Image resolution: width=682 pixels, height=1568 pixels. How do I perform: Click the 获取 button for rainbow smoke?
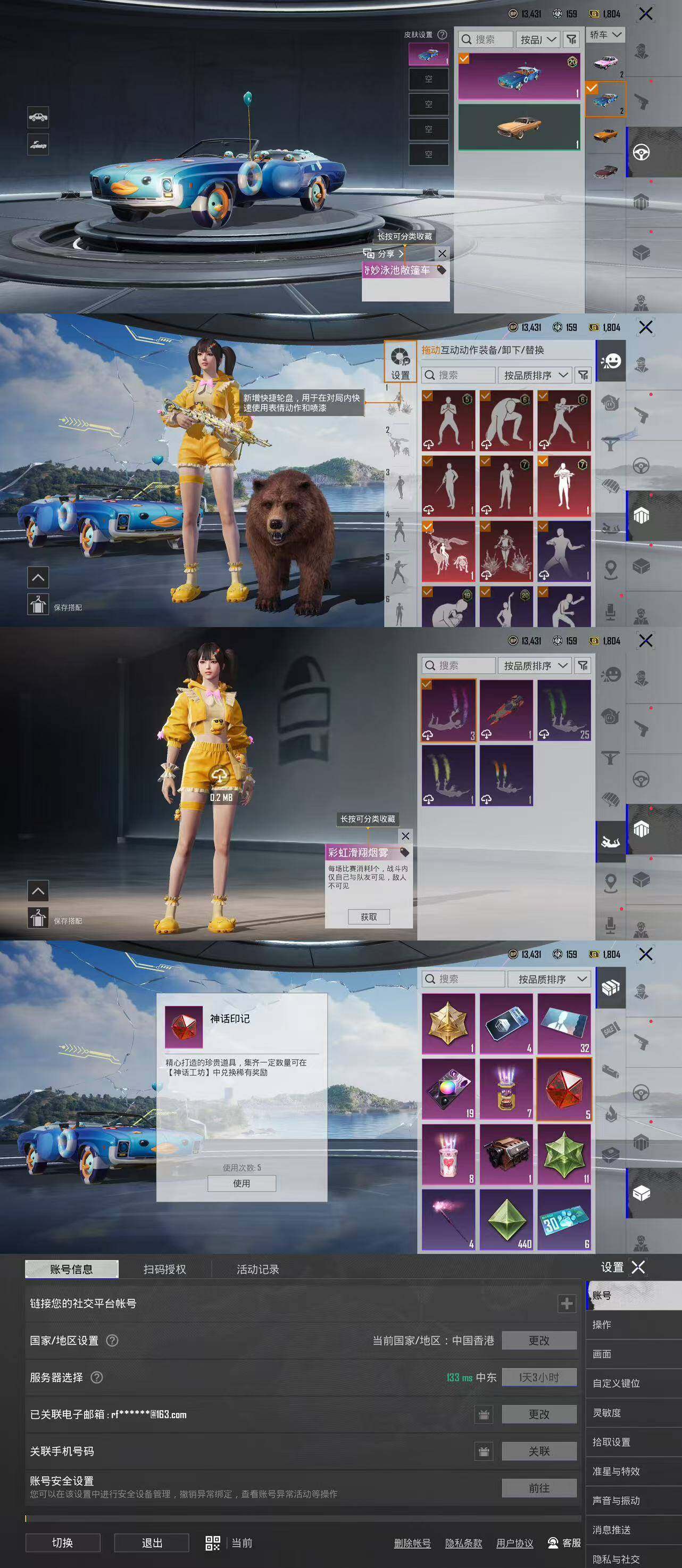369,917
